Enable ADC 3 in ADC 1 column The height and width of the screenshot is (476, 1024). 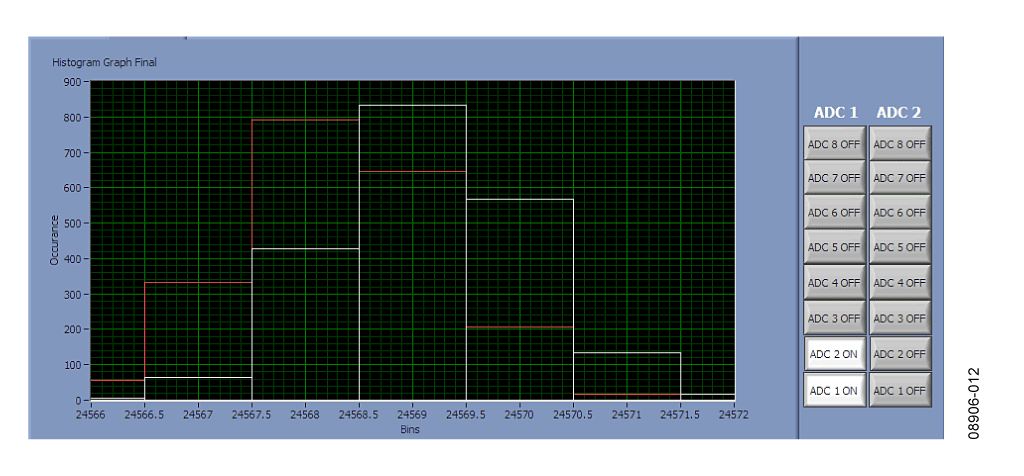point(834,318)
